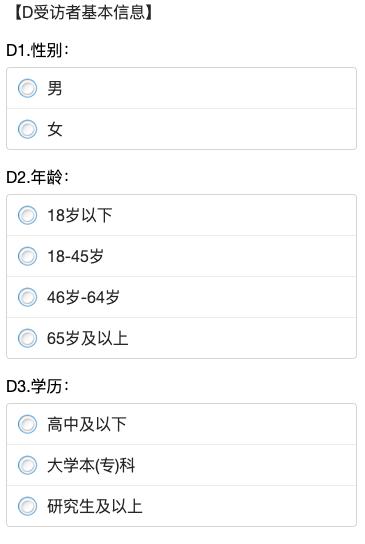Click the 65岁及以上 label text

coord(87,338)
